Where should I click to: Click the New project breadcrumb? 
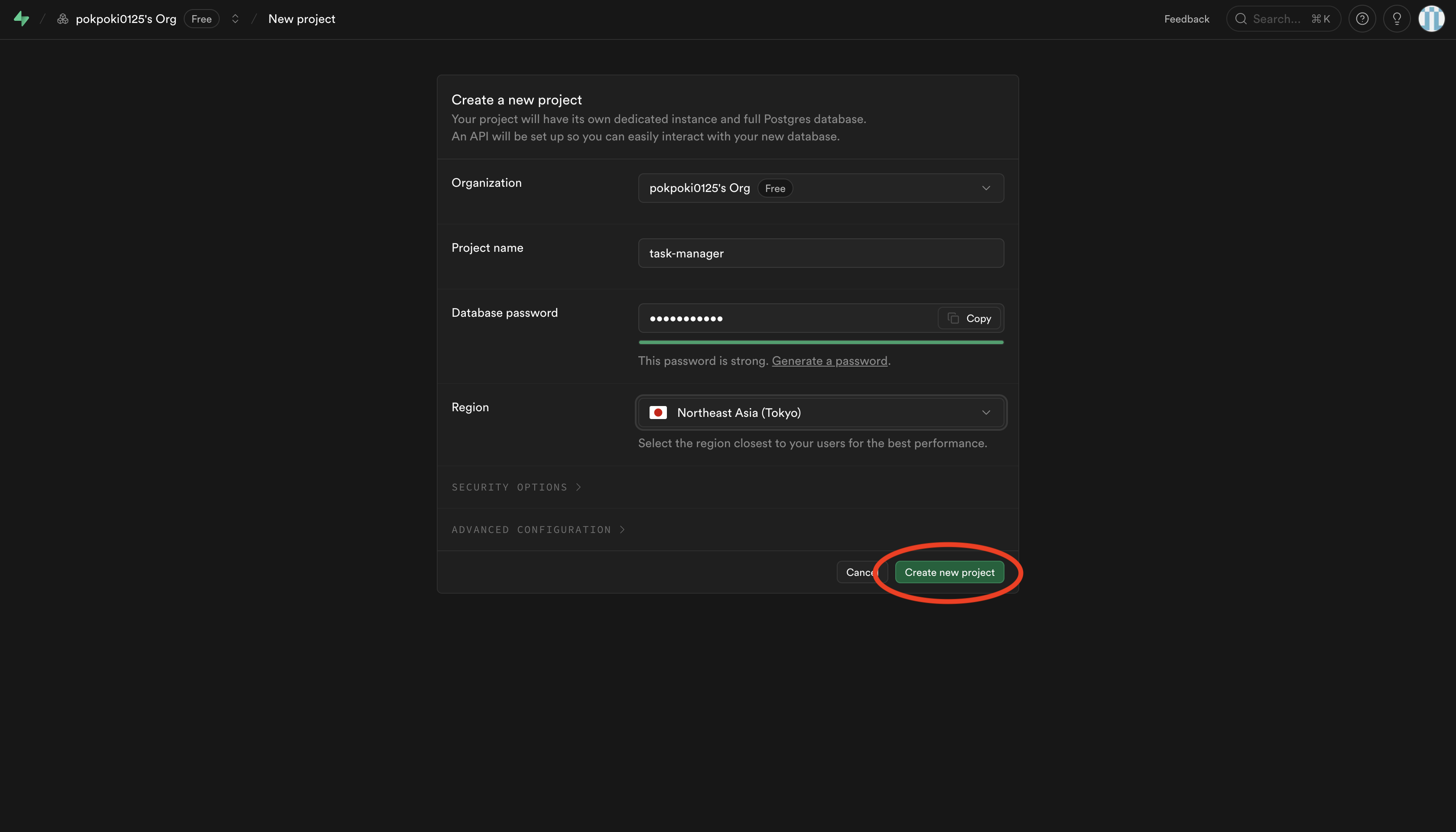click(x=302, y=19)
